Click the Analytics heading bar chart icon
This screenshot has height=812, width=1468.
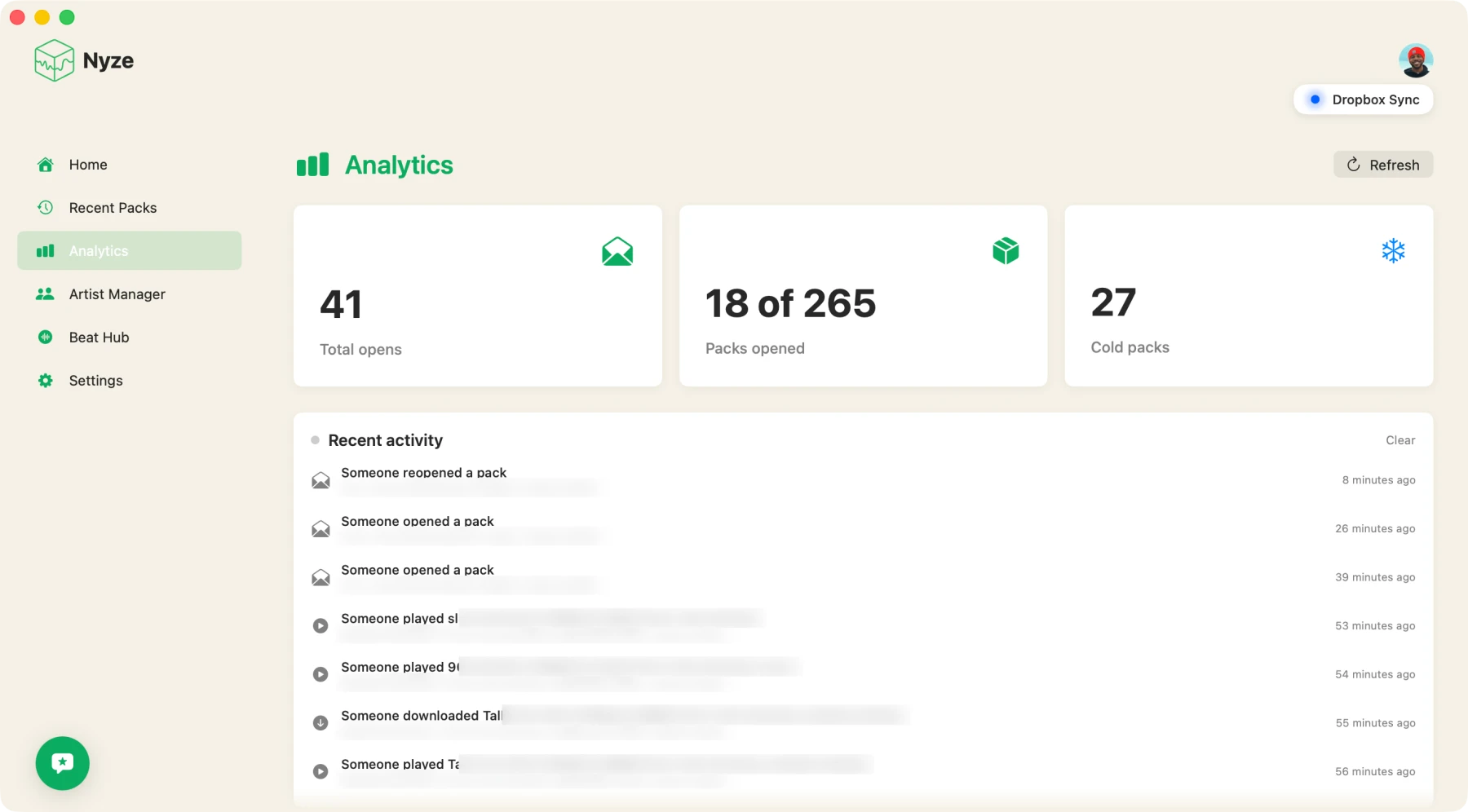click(x=312, y=165)
